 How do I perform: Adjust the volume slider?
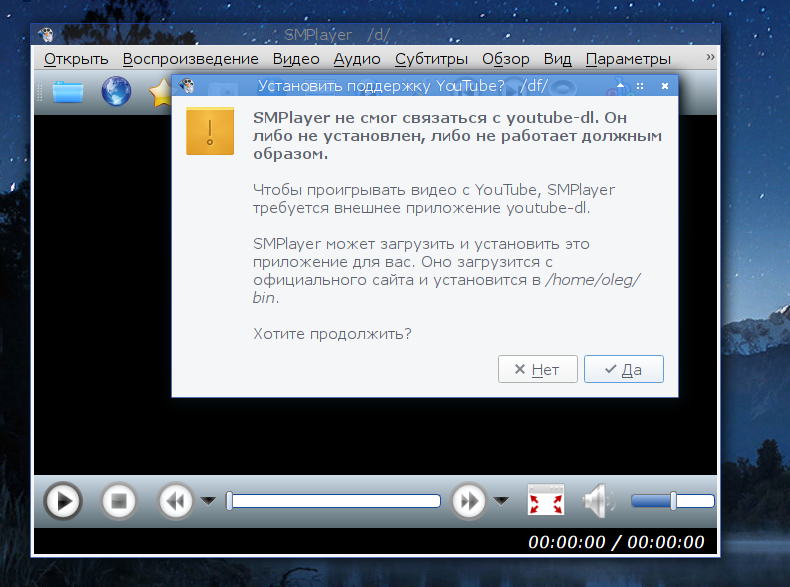(673, 501)
